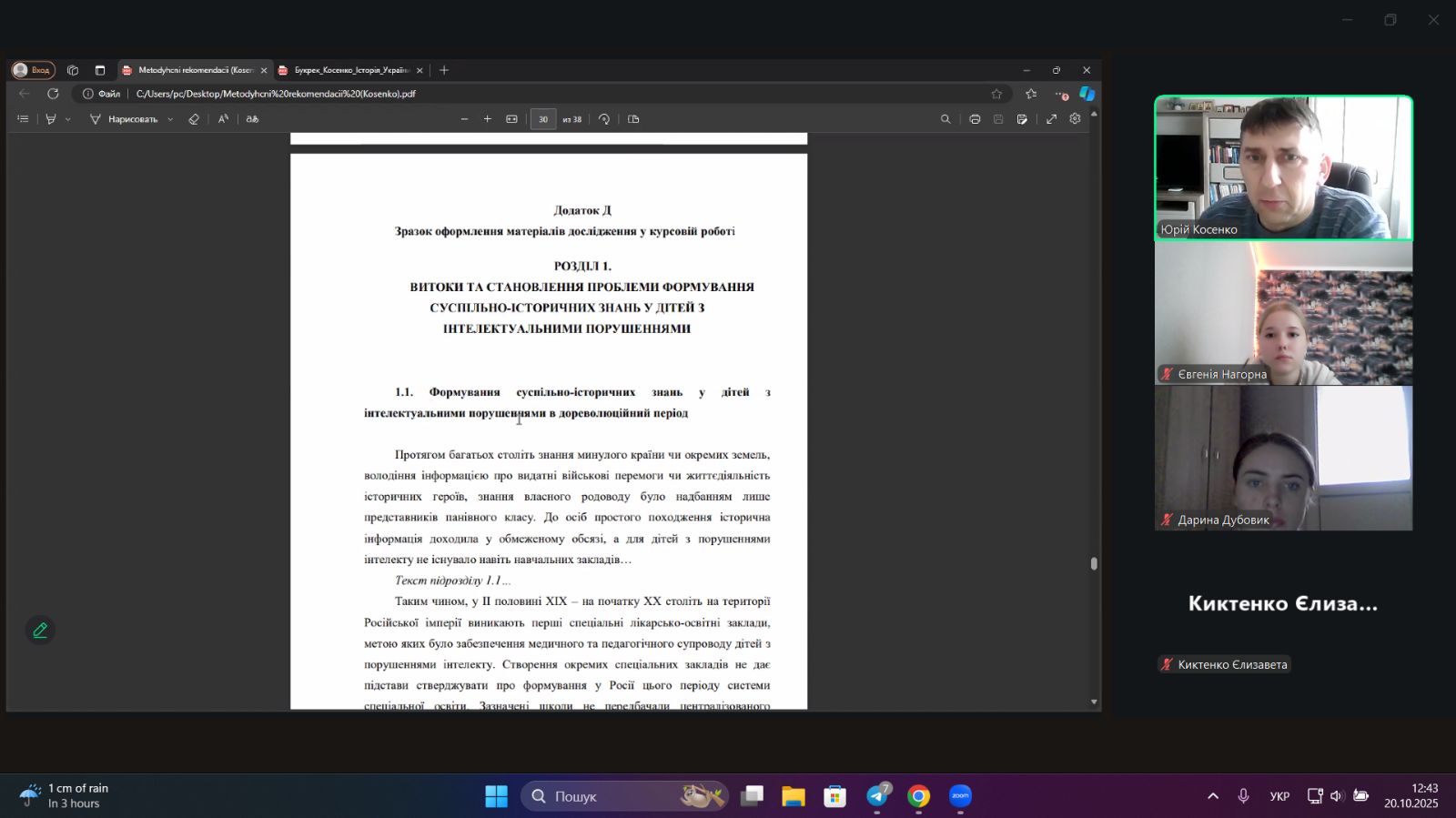Zoom in on the PDF with the plus button
The height and width of the screenshot is (818, 1456).
(x=488, y=119)
